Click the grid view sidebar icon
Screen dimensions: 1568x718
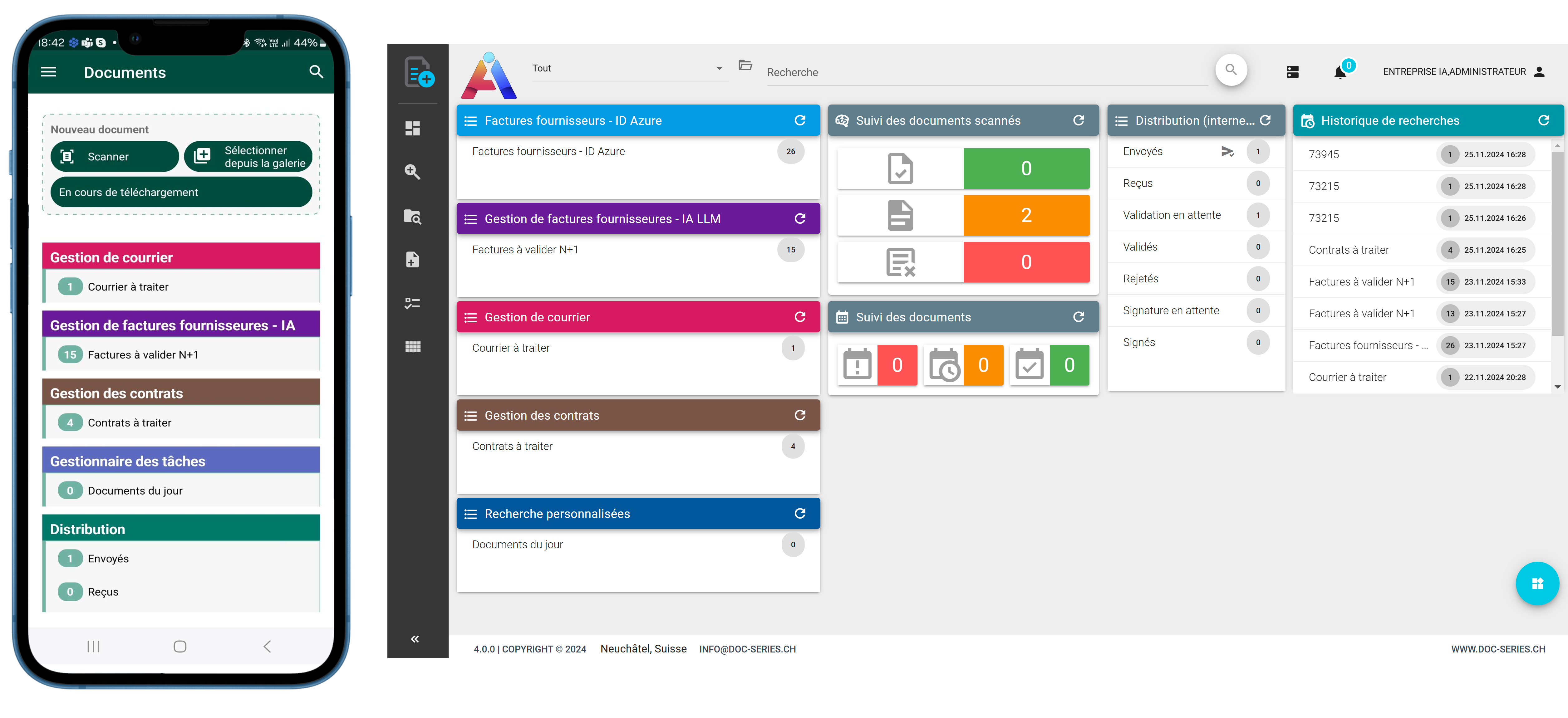[413, 347]
